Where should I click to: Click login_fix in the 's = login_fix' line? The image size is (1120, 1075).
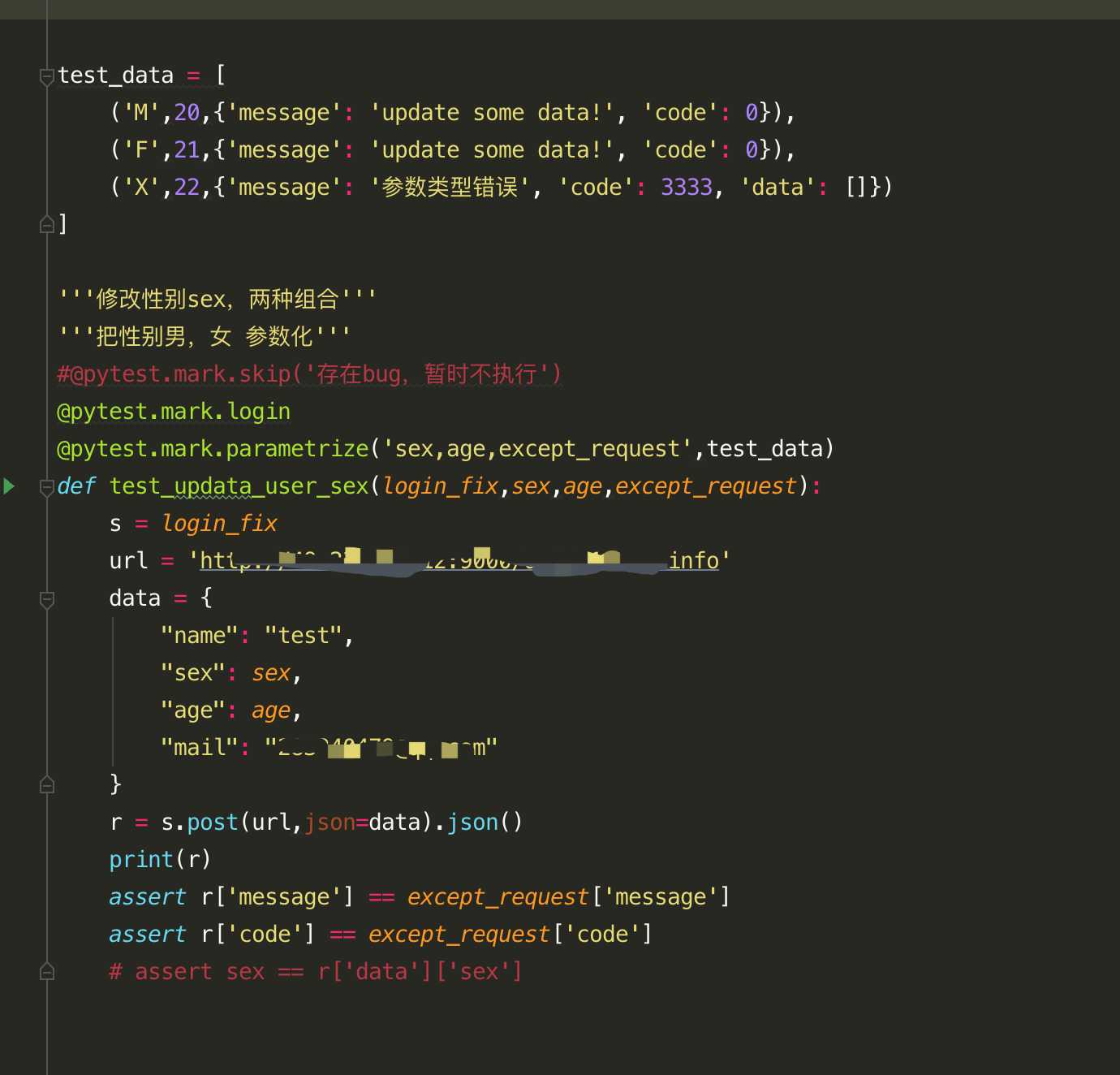[219, 524]
